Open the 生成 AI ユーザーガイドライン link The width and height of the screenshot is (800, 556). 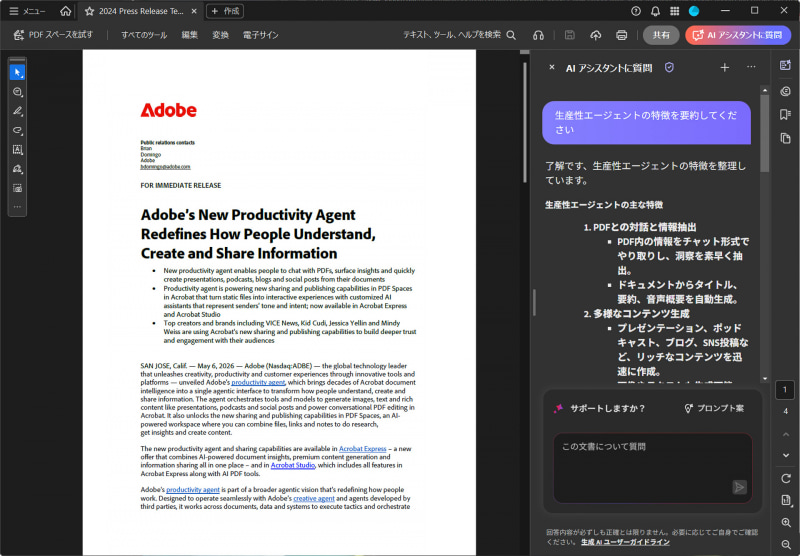[626, 542]
